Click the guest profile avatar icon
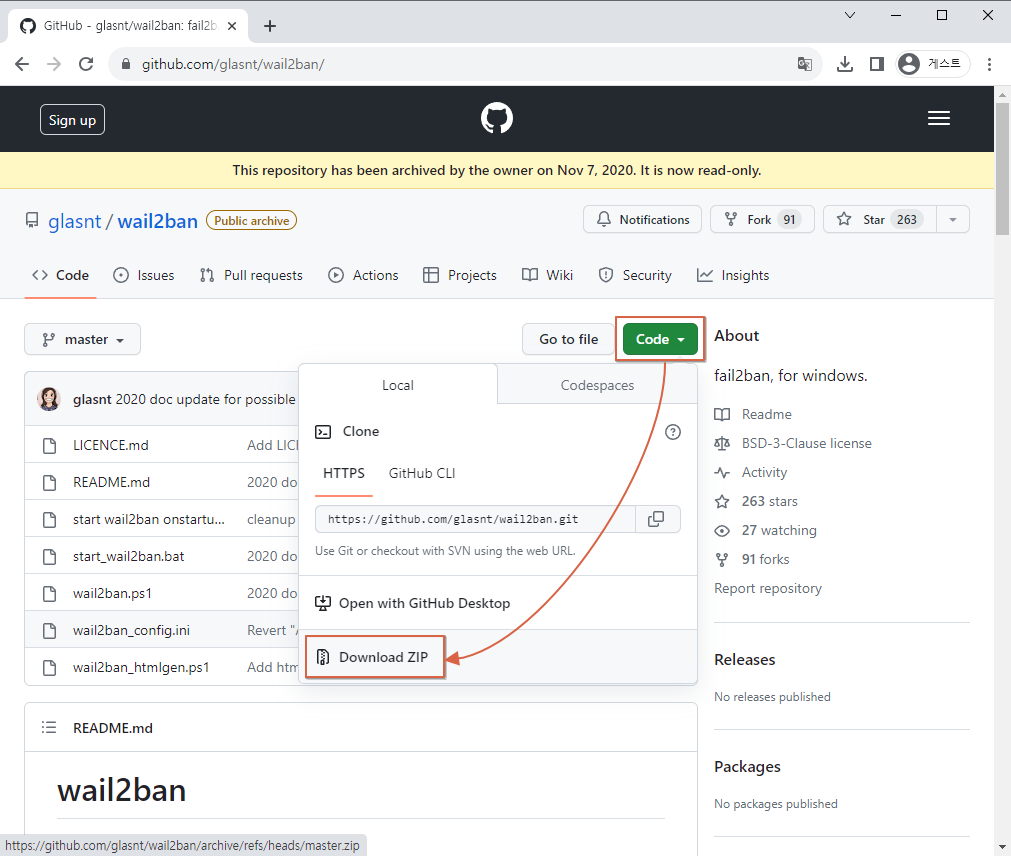 tap(908, 64)
